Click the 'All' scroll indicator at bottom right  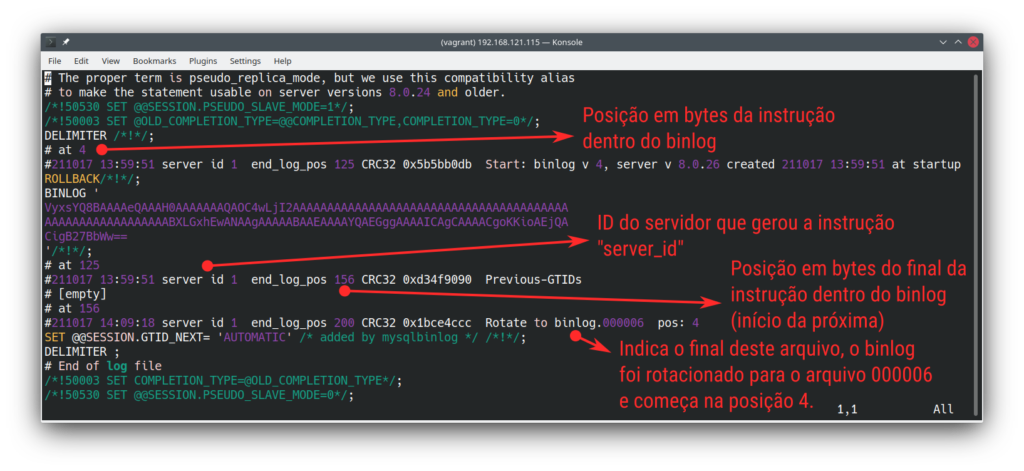(x=943, y=409)
